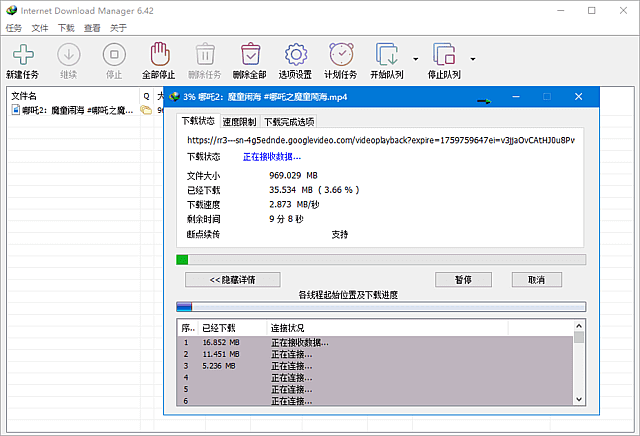Click the 开始队列 (start queue) icon
Image resolution: width=640 pixels, height=436 pixels.
click(x=387, y=55)
